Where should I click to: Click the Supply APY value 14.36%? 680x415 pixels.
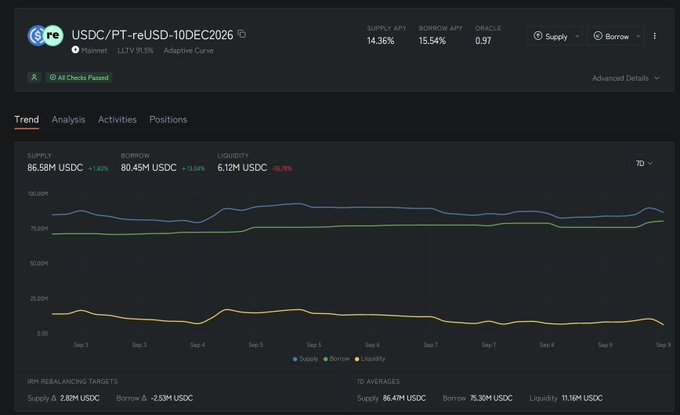coord(380,41)
